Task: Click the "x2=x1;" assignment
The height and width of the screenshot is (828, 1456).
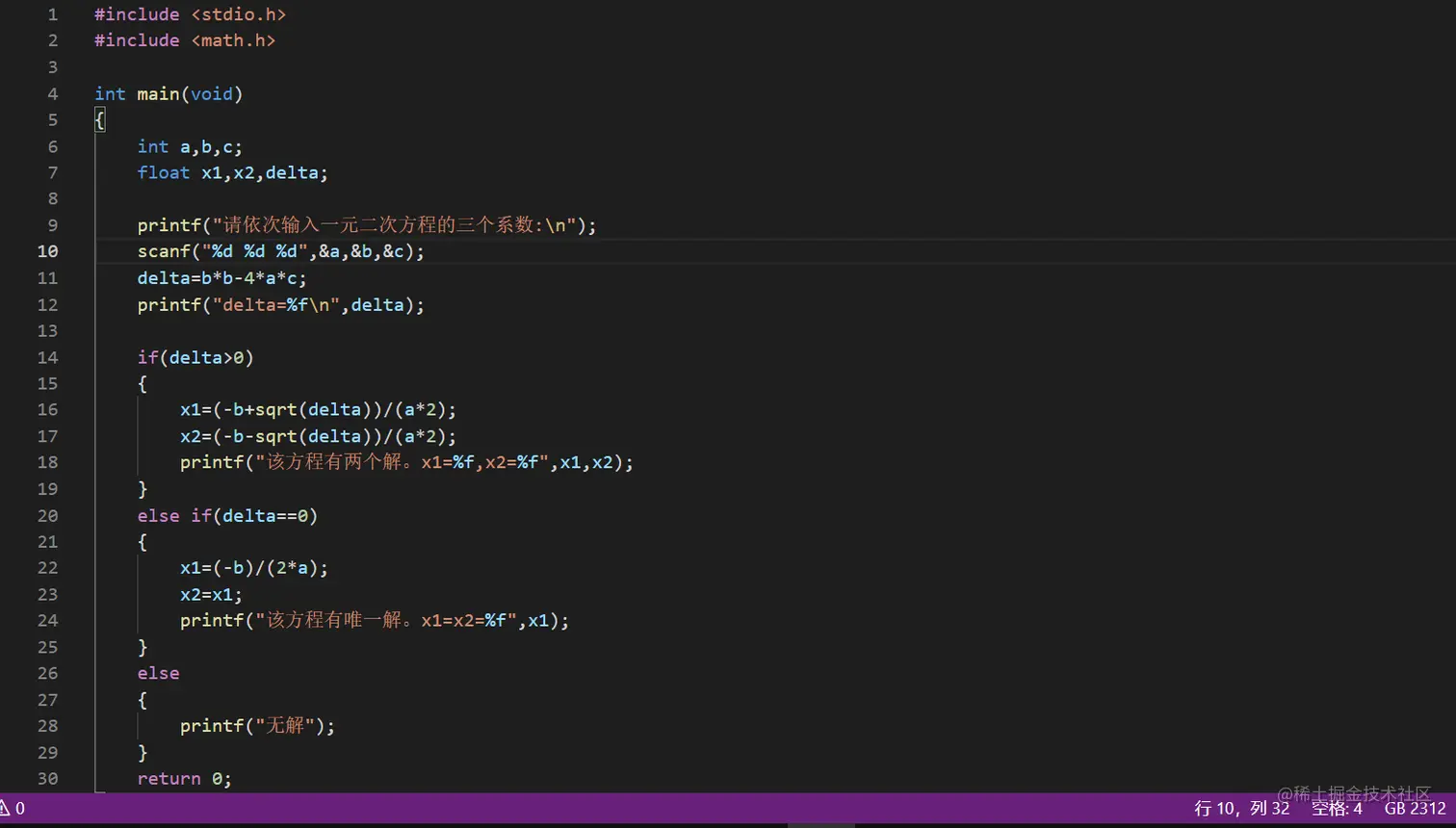Action: point(211,594)
